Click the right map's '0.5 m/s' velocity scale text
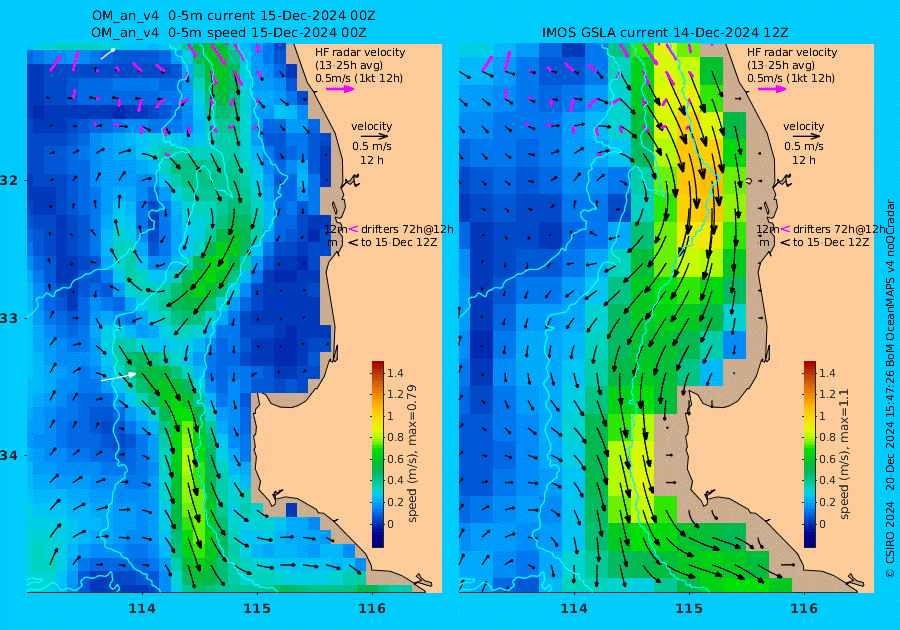The height and width of the screenshot is (630, 900). 804,146
